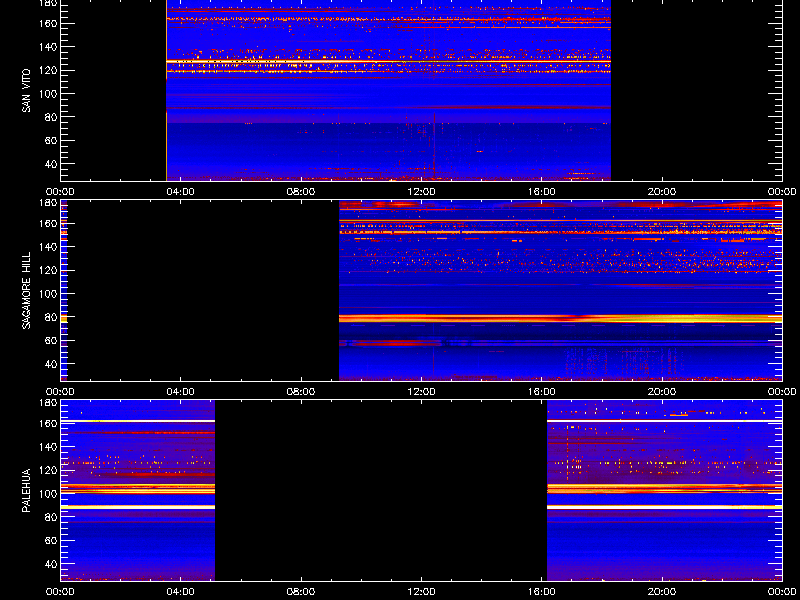Click 08:00 time label under Sagamore Hill plot
The image size is (800, 600).
[x=301, y=392]
